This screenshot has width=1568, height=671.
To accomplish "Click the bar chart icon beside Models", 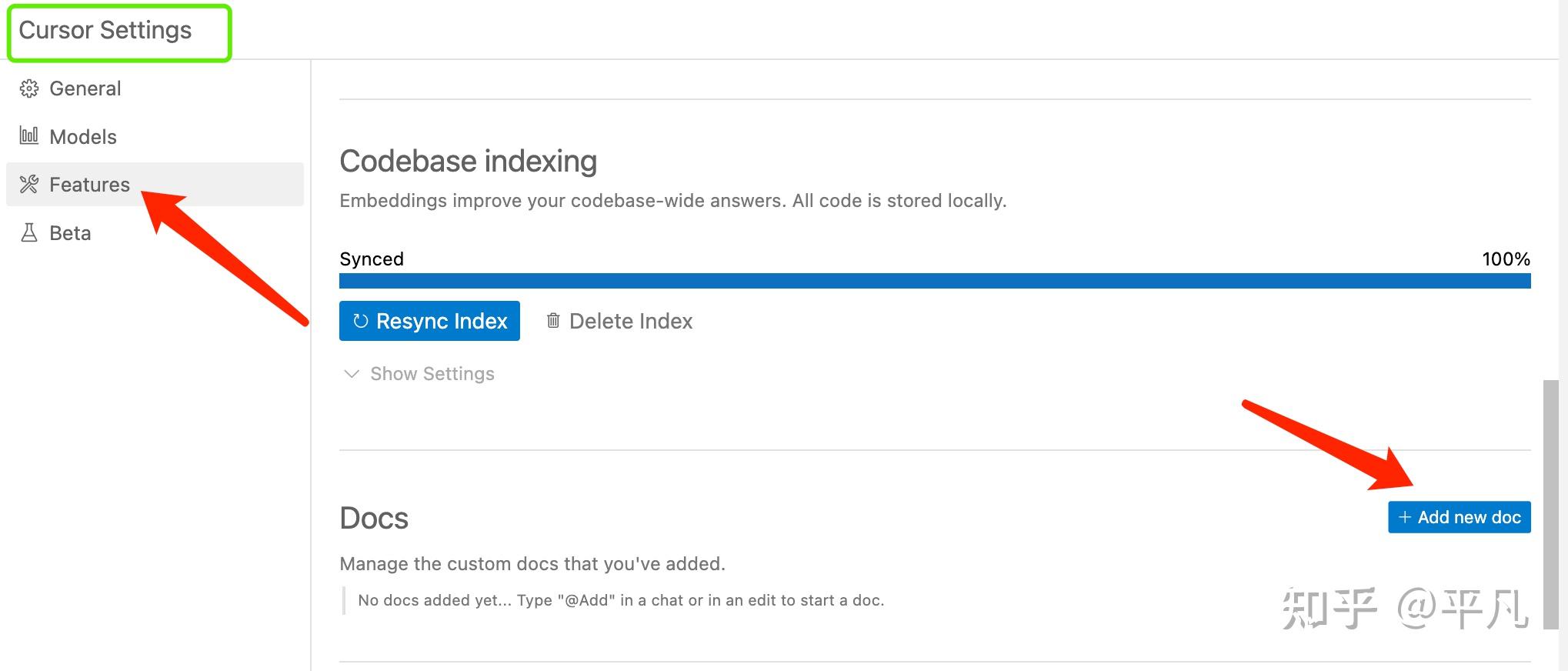I will pos(29,136).
